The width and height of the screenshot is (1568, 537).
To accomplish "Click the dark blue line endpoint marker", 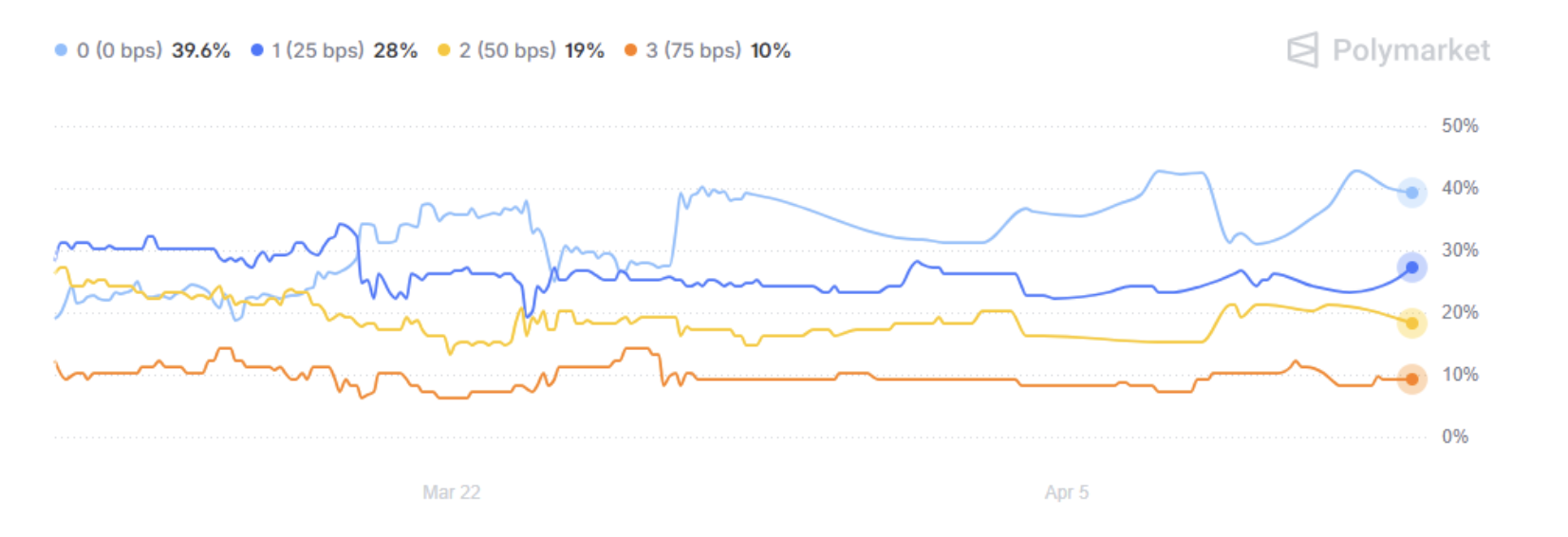I will click(1411, 268).
